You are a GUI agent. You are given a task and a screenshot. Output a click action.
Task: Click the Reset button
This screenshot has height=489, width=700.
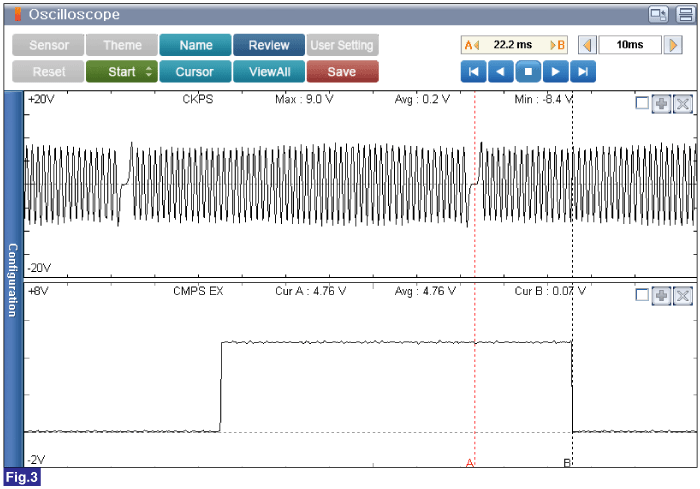click(48, 71)
